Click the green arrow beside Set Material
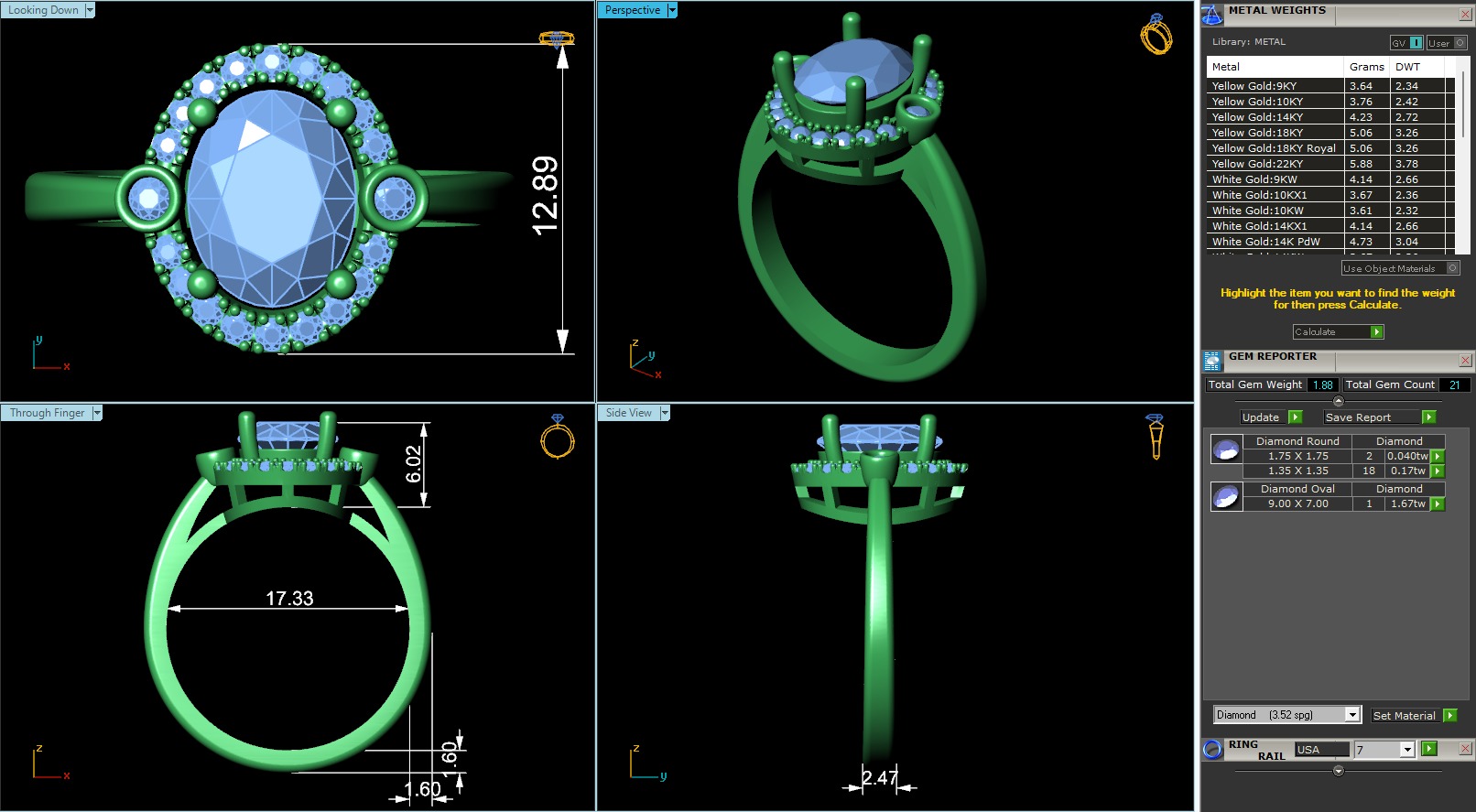 1449,716
